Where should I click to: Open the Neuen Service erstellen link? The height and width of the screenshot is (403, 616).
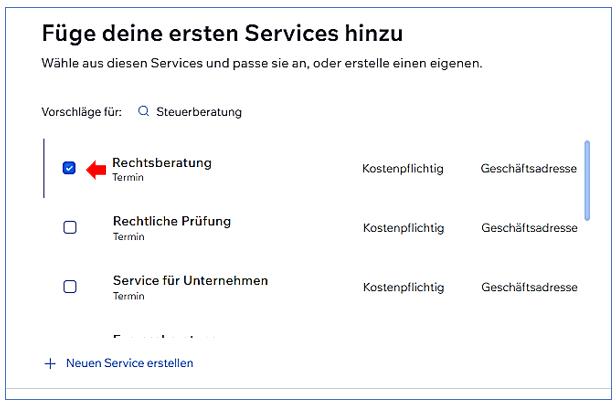(x=129, y=363)
